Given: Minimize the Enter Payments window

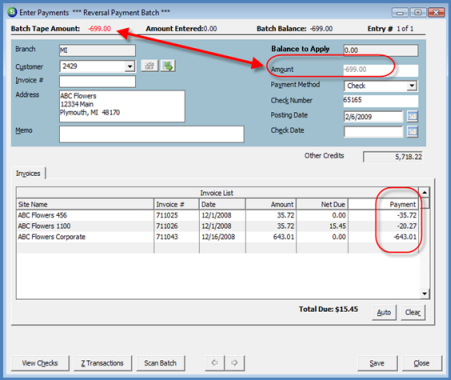Looking at the screenshot, I should click(x=400, y=12).
